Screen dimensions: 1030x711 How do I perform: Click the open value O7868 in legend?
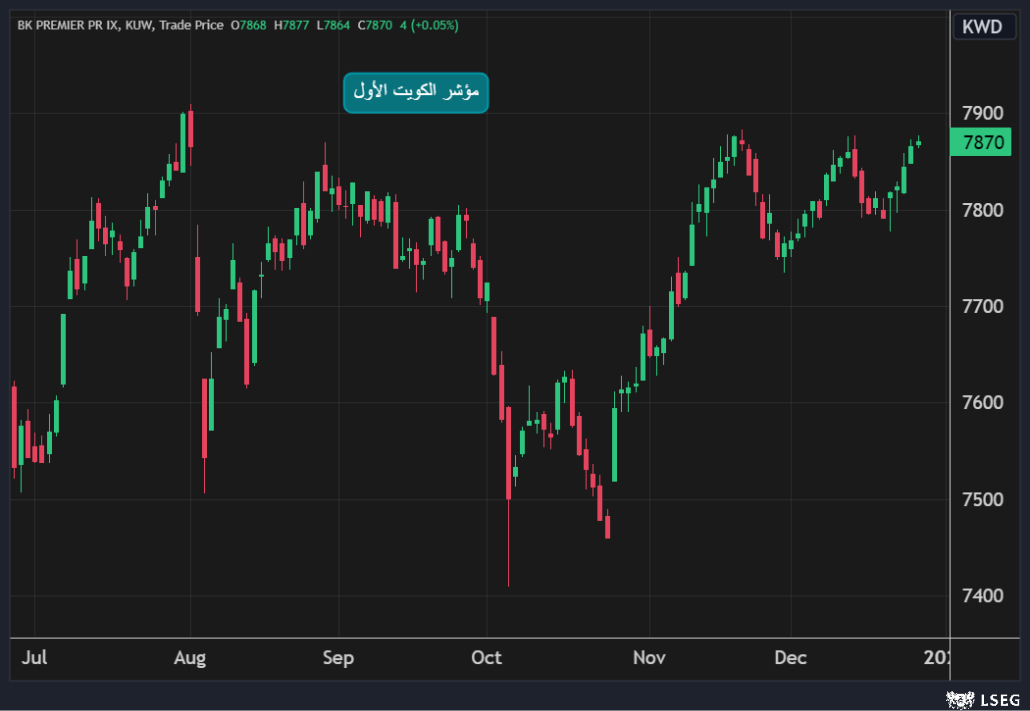[x=249, y=25]
